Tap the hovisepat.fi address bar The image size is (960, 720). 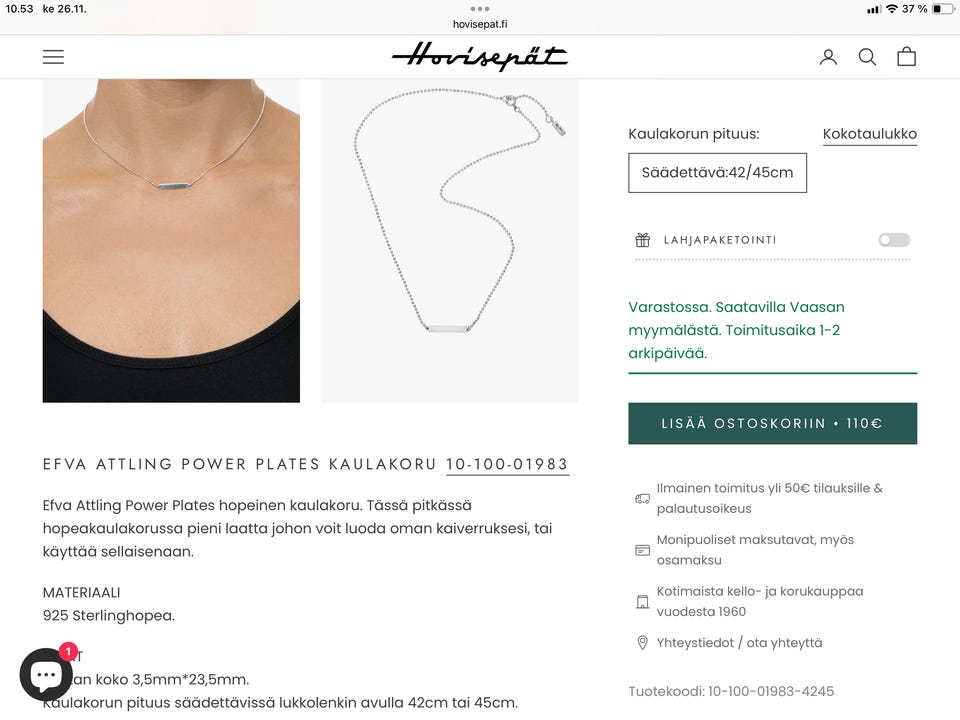[x=480, y=24]
